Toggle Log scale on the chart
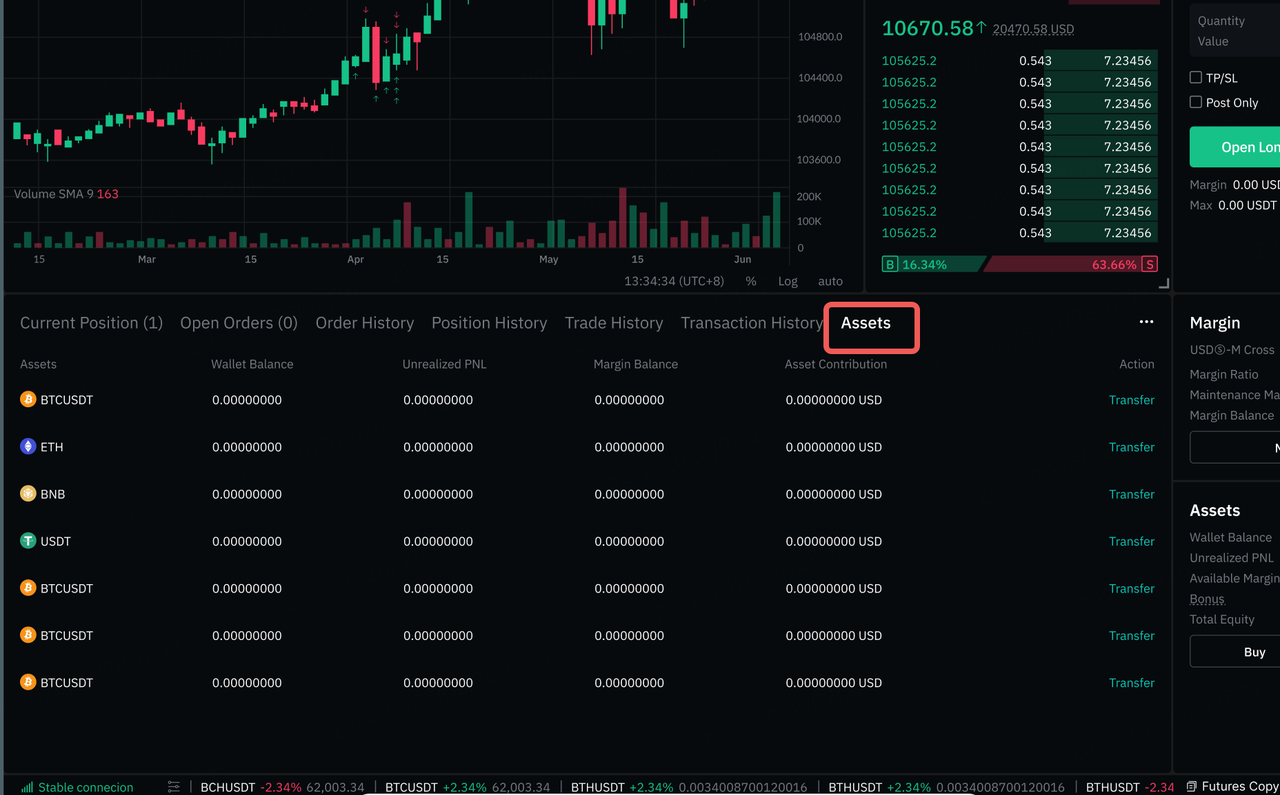Viewport: 1280px width, 795px height. pos(788,281)
